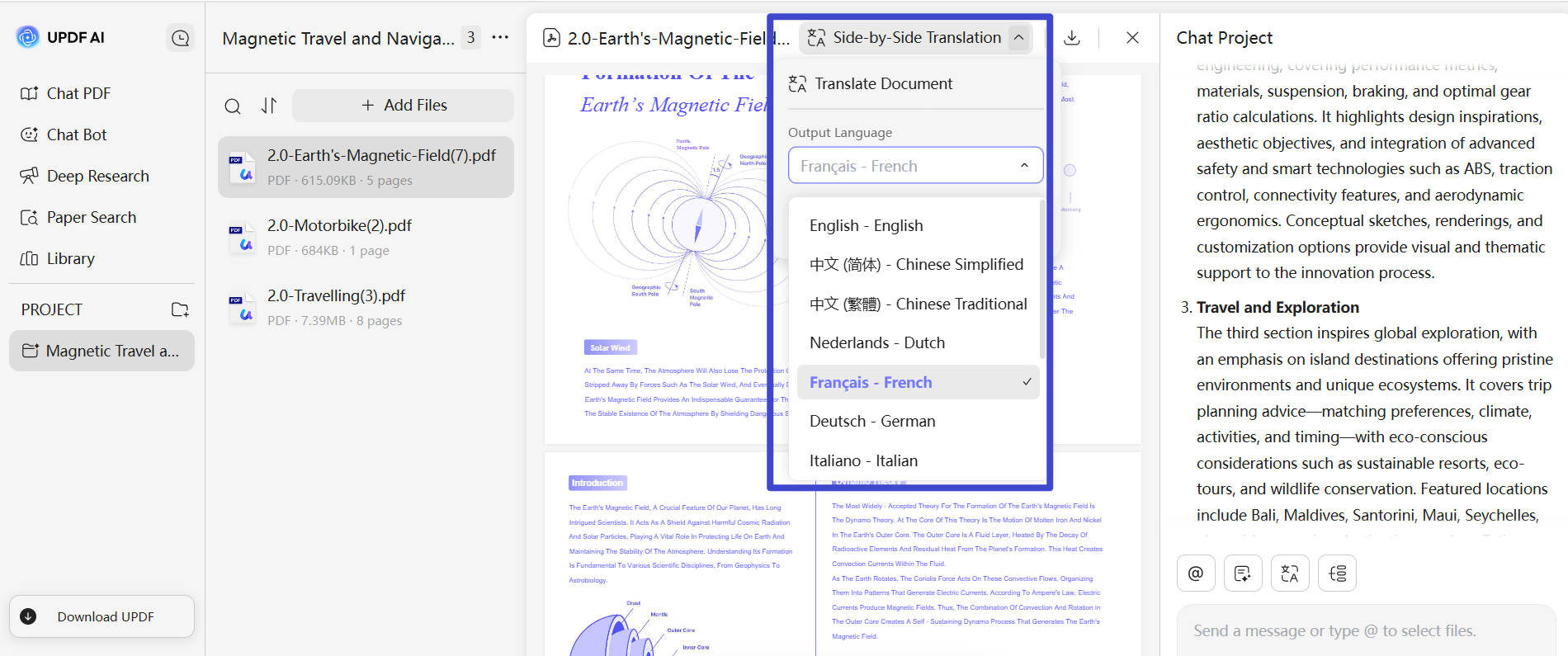Click the Translate Document option
Image resolution: width=1568 pixels, height=656 pixels.
(871, 84)
